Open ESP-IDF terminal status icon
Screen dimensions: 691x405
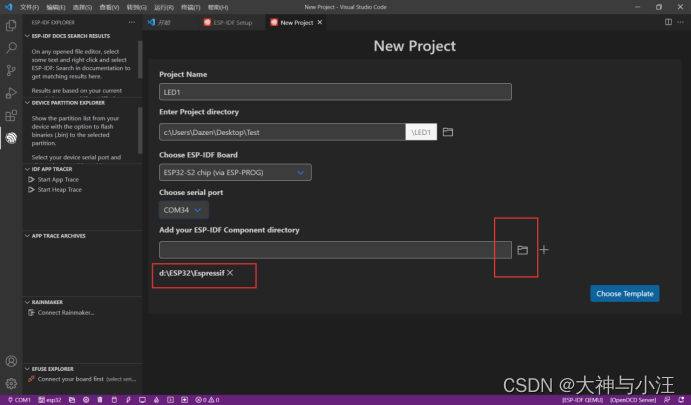[x=171, y=400]
